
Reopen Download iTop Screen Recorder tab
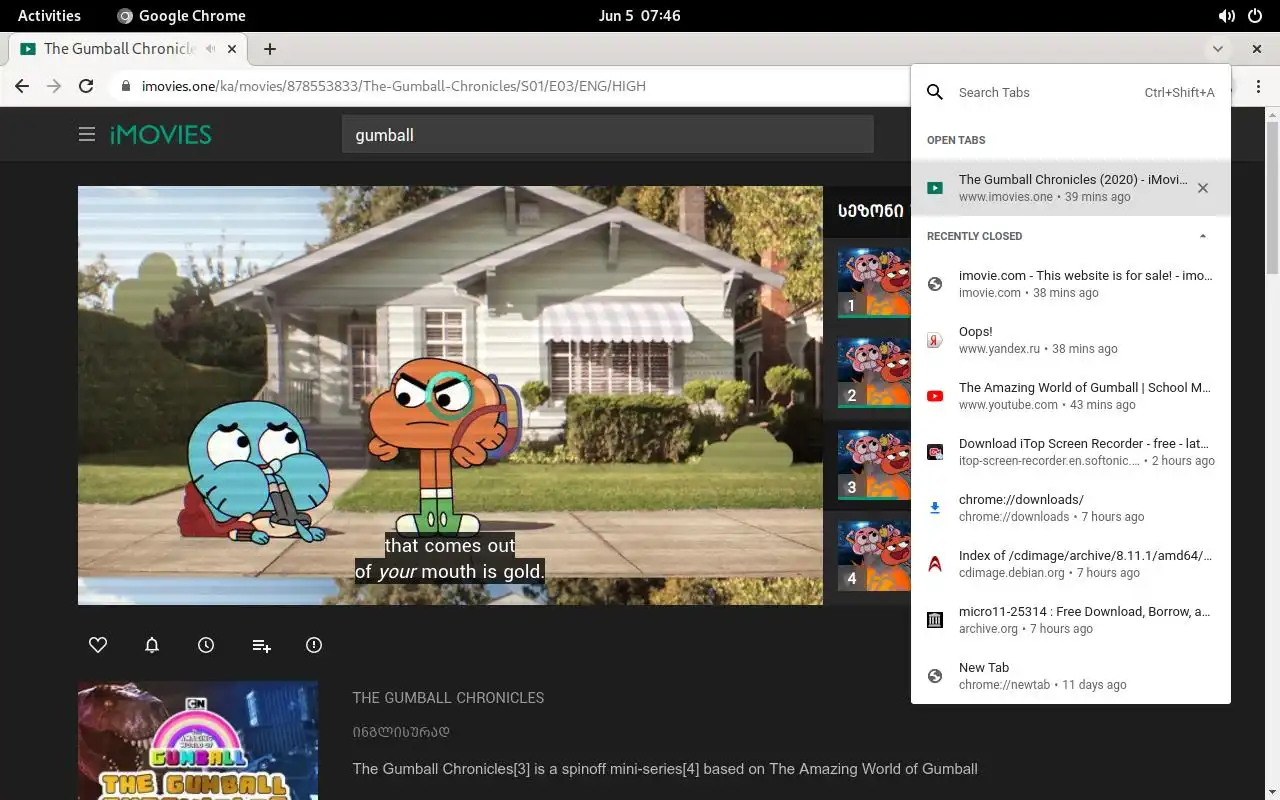pyautogui.click(x=1070, y=452)
